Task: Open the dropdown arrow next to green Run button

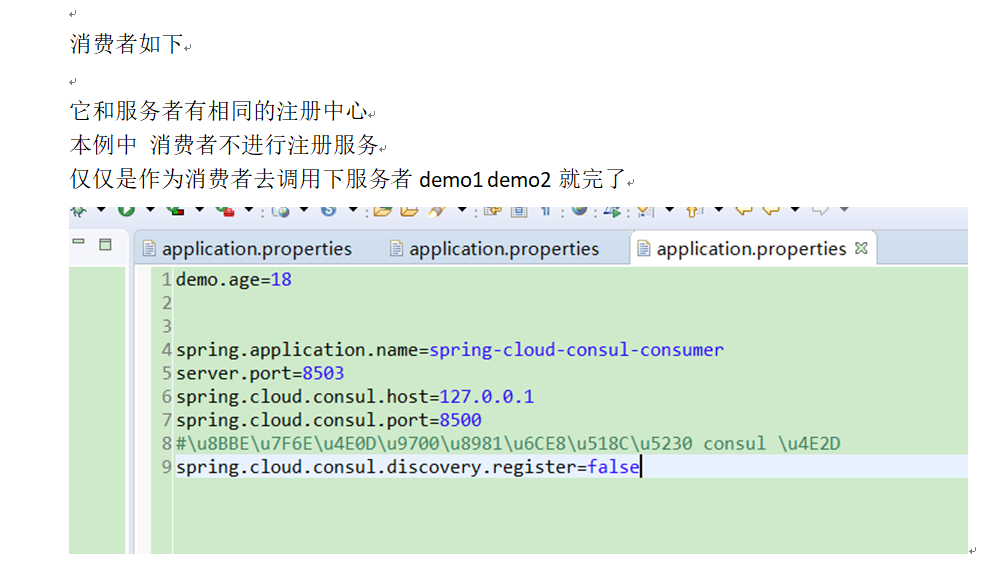Action: [151, 209]
